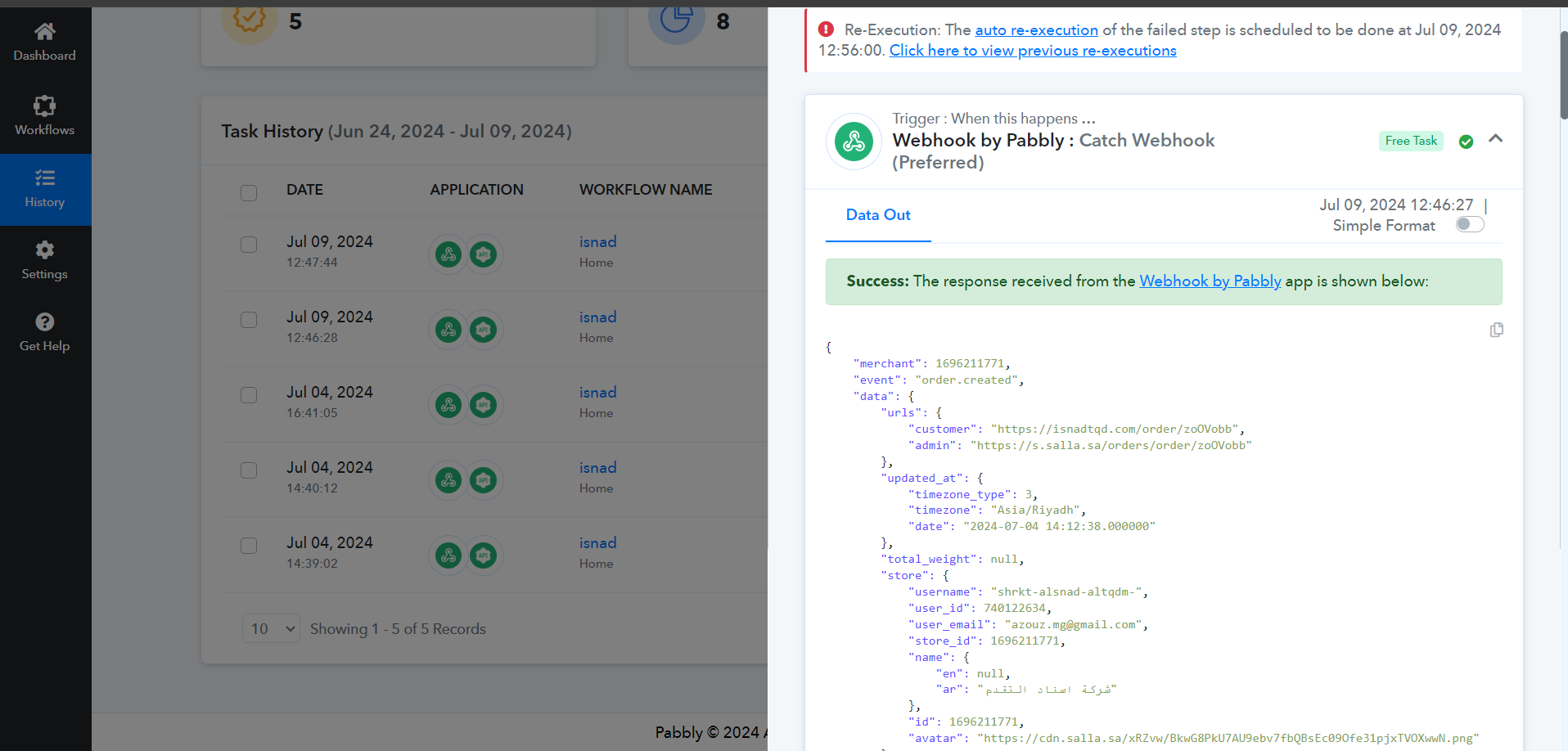The image size is (1568, 751).
Task: Click the vertical scrollbar of the detail panel
Action: coord(1563,75)
